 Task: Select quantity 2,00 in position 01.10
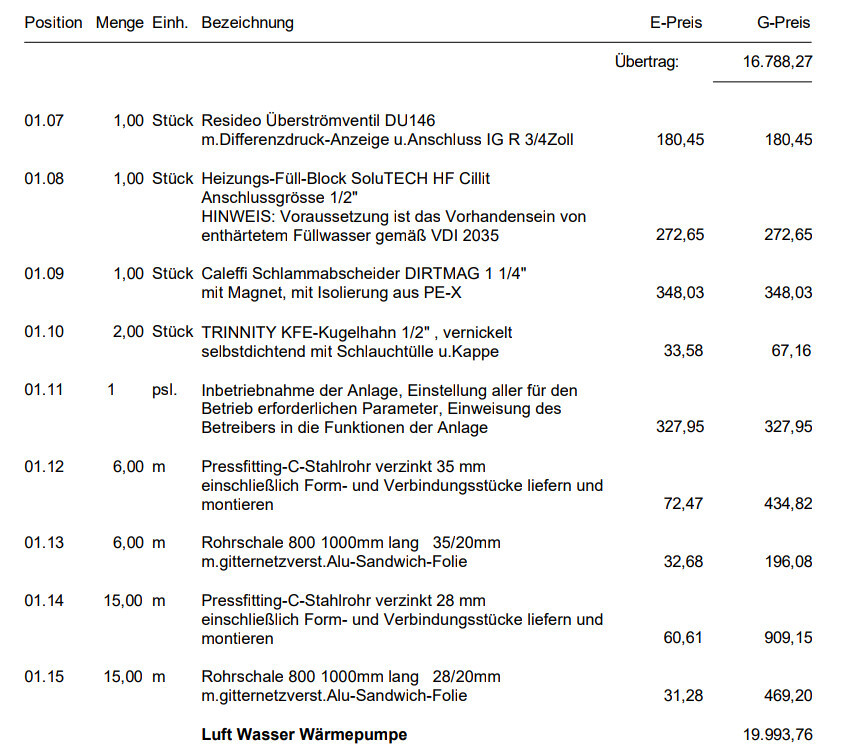(x=128, y=331)
